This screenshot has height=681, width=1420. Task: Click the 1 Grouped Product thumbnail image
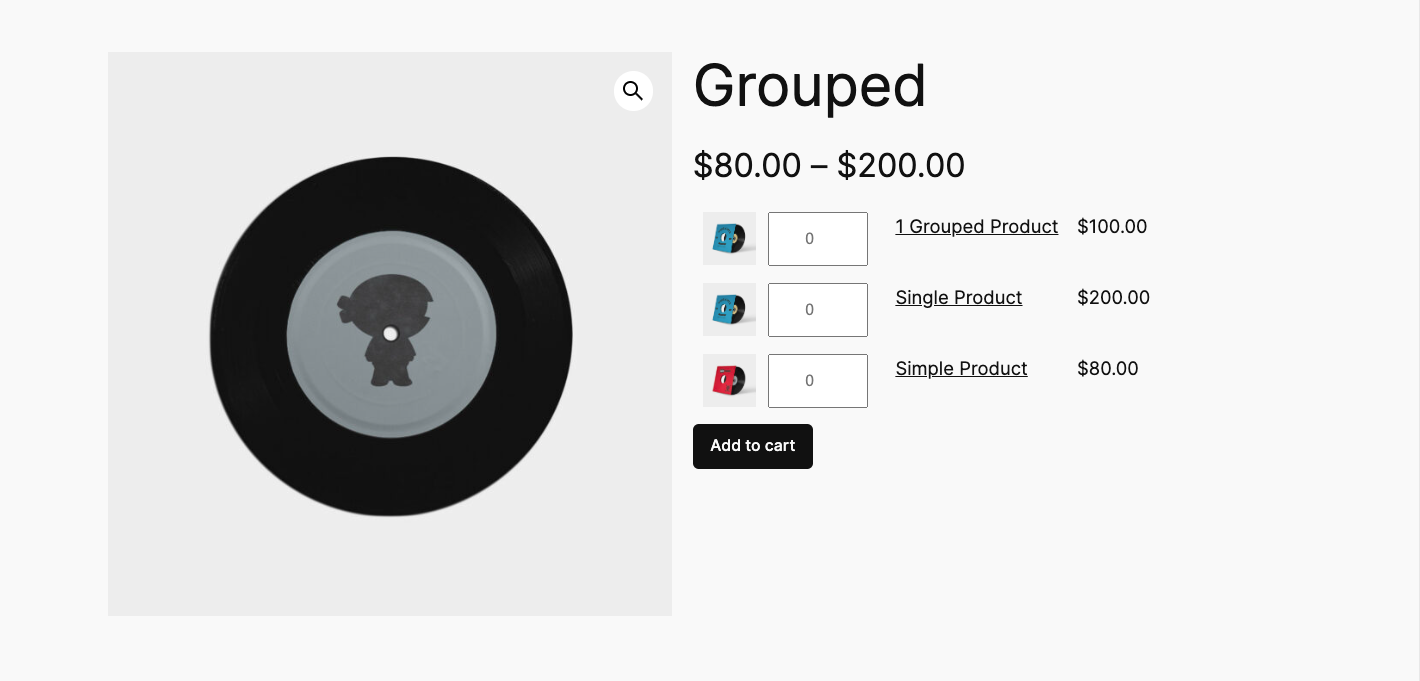pyautogui.click(x=729, y=238)
